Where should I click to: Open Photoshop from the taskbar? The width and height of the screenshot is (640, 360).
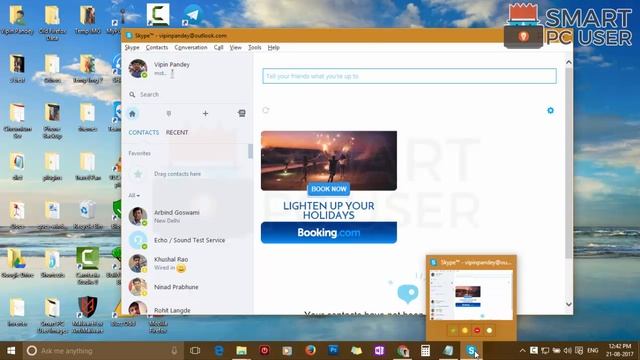tap(333, 351)
